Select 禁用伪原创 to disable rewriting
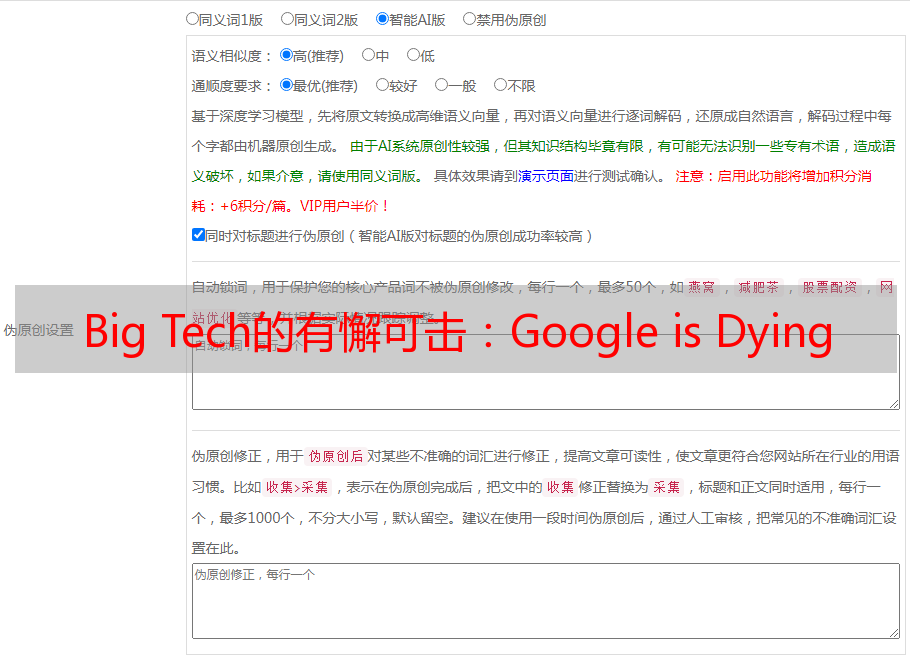This screenshot has width=911, height=658. coord(469,18)
